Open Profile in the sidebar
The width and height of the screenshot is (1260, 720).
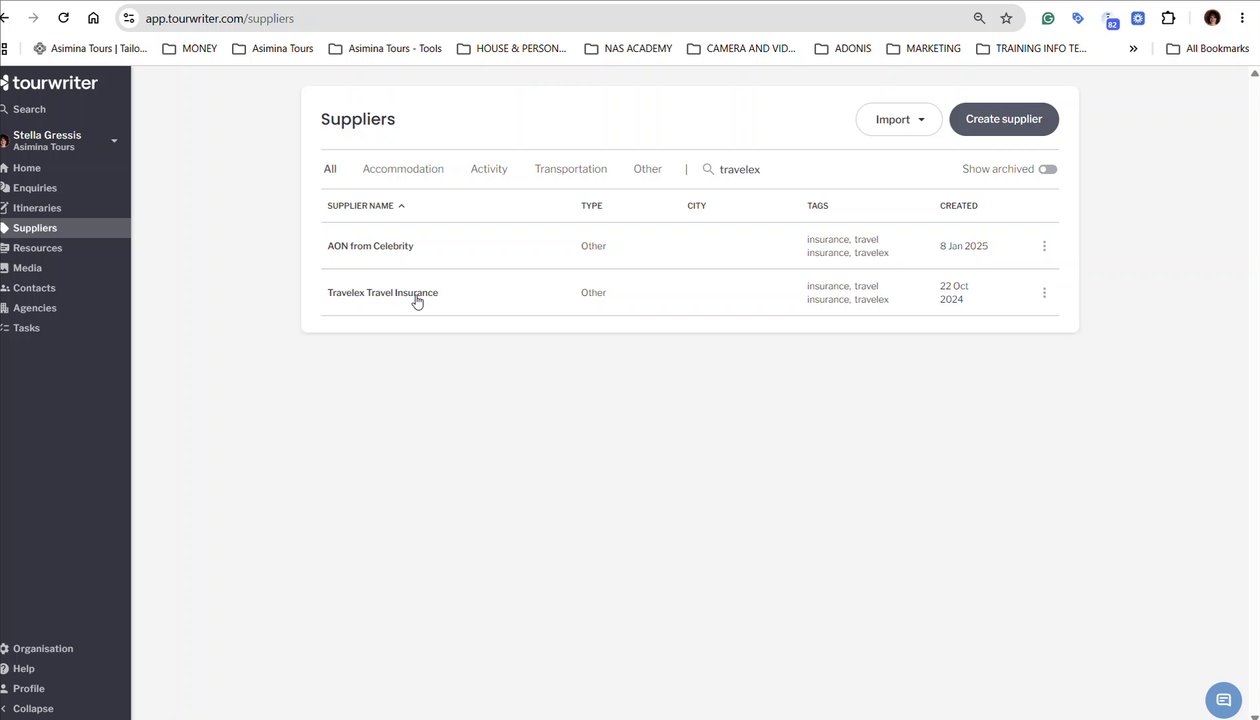[x=28, y=689]
